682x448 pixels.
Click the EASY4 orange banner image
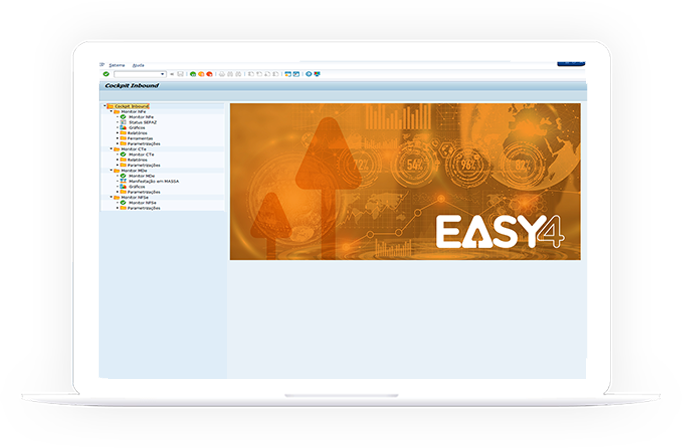point(405,181)
